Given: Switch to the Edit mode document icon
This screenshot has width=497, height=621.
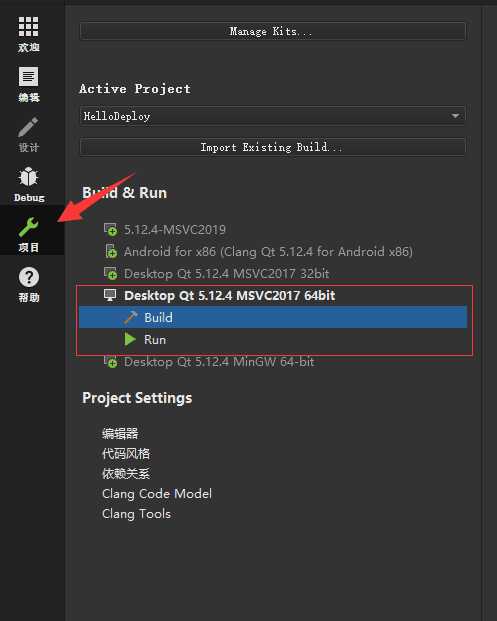Looking at the screenshot, I should click(x=29, y=76).
